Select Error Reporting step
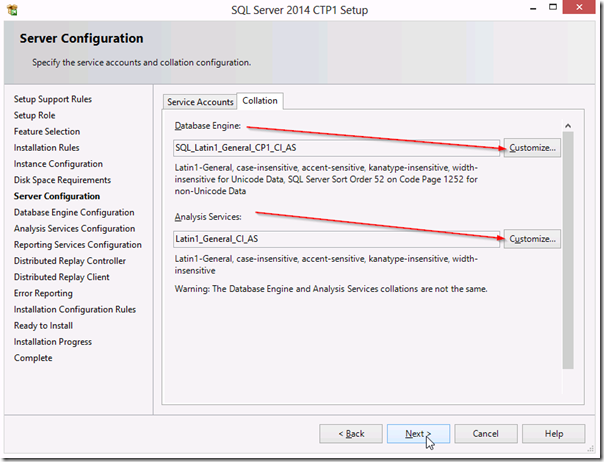 pos(43,294)
